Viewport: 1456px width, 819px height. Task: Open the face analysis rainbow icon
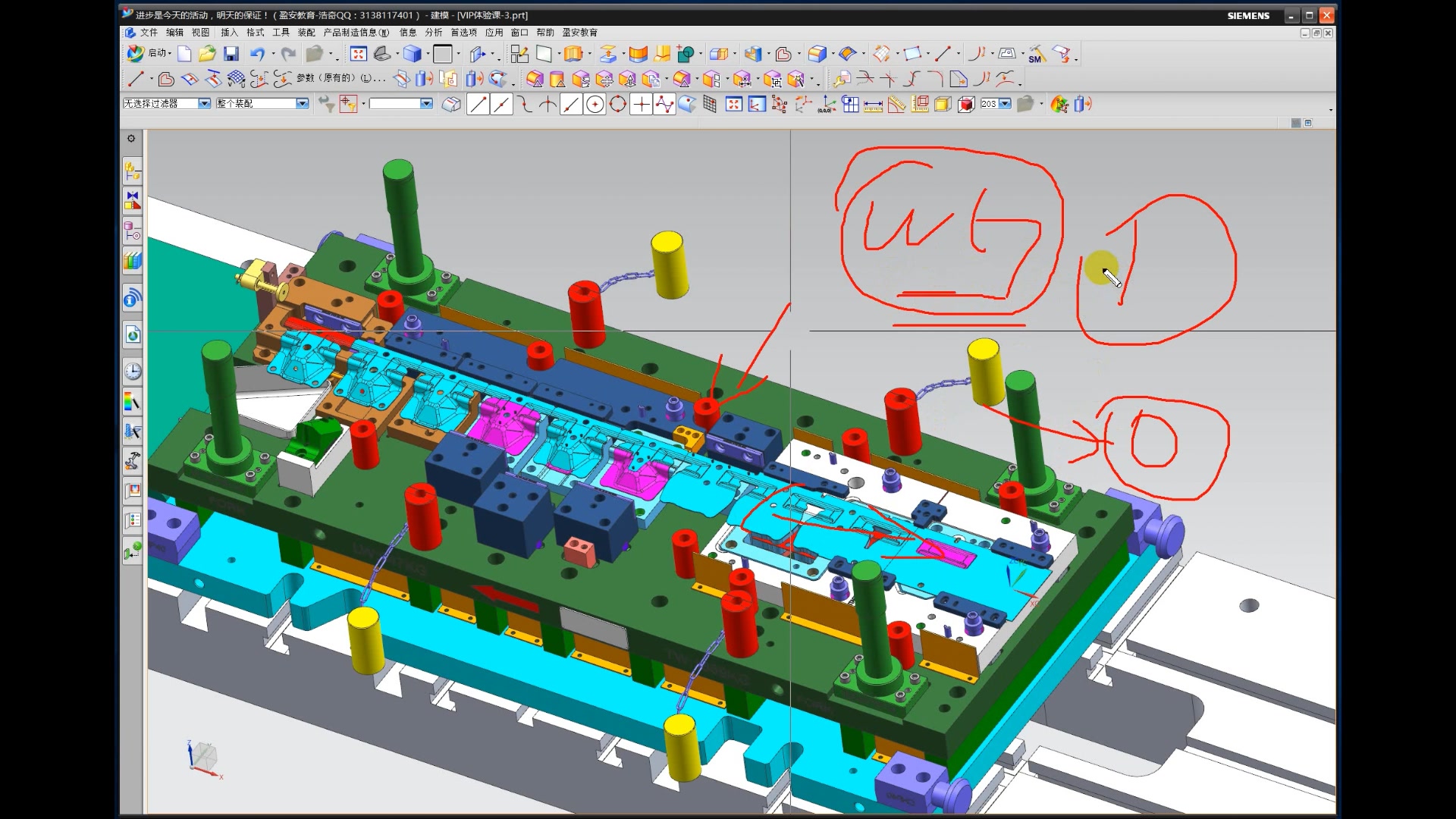pos(1059,105)
